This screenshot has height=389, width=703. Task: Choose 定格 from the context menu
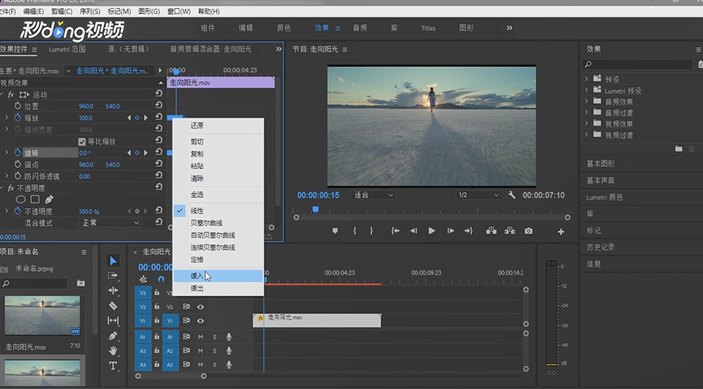[x=218, y=259]
